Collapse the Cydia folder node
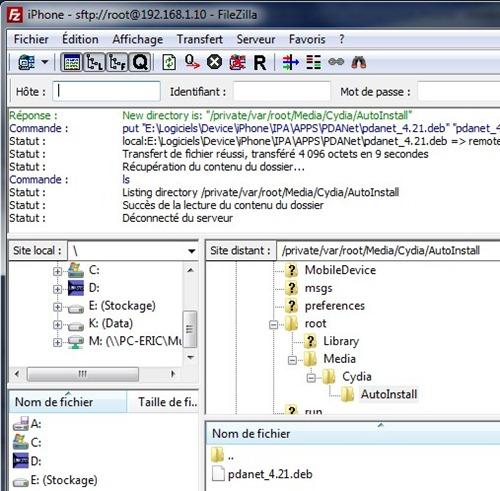 click(311, 378)
